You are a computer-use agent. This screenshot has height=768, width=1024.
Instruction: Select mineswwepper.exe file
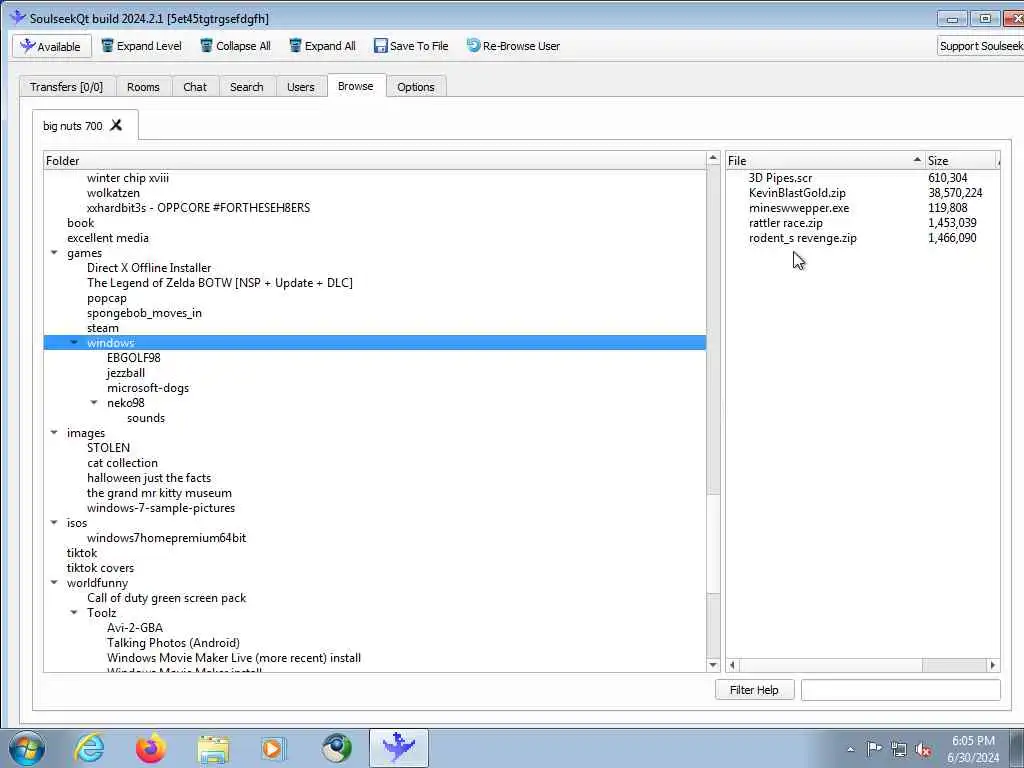point(799,208)
